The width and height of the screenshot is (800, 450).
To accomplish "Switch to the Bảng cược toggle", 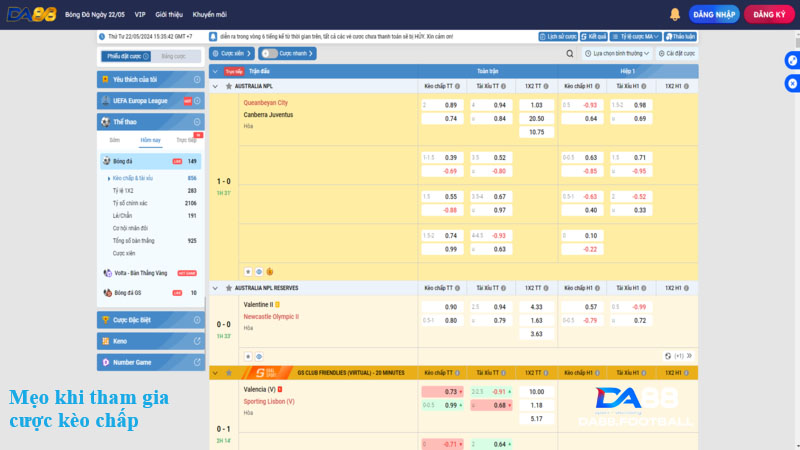I will [174, 56].
